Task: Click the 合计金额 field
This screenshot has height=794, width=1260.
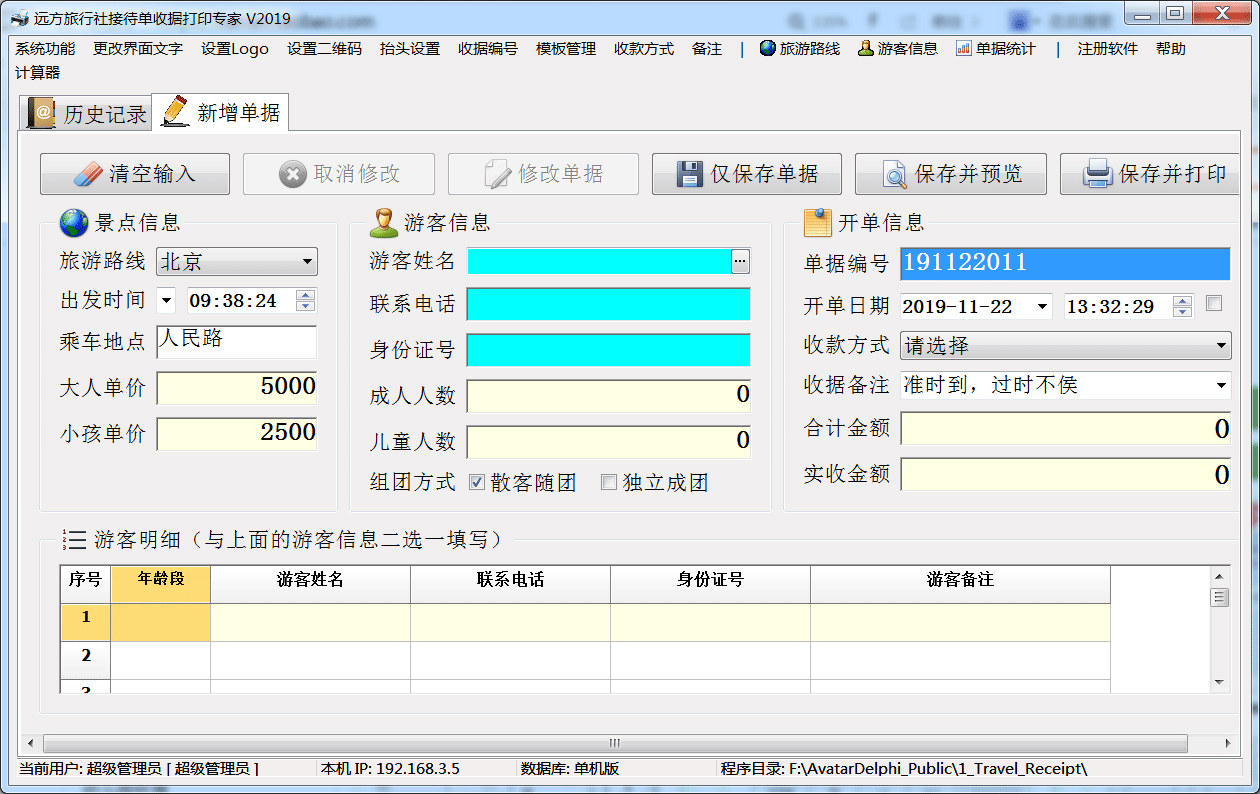Action: (1066, 429)
